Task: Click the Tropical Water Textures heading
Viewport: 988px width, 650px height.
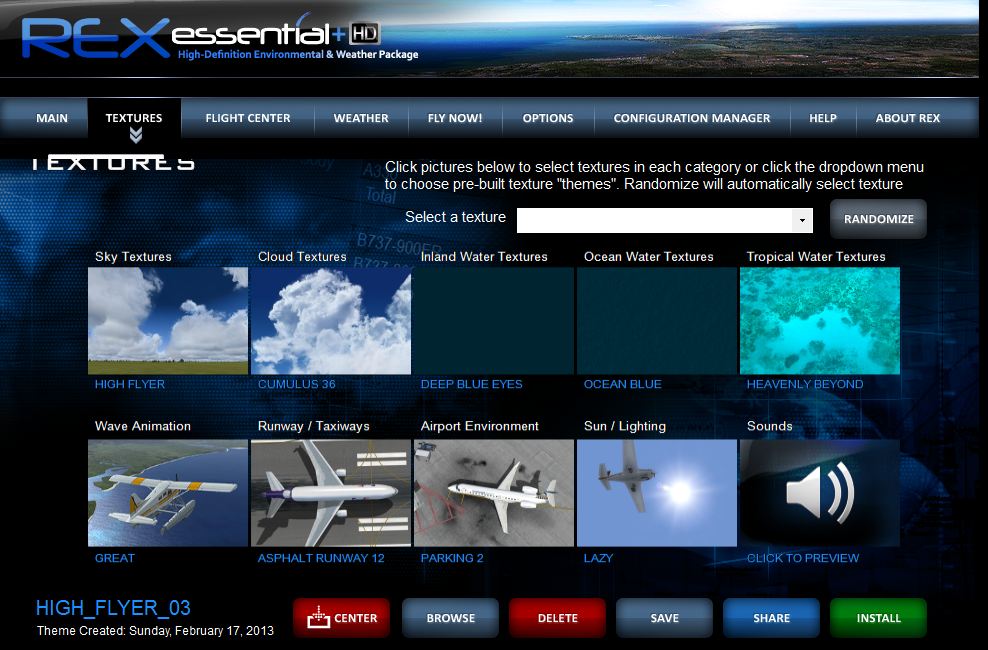Action: [816, 257]
